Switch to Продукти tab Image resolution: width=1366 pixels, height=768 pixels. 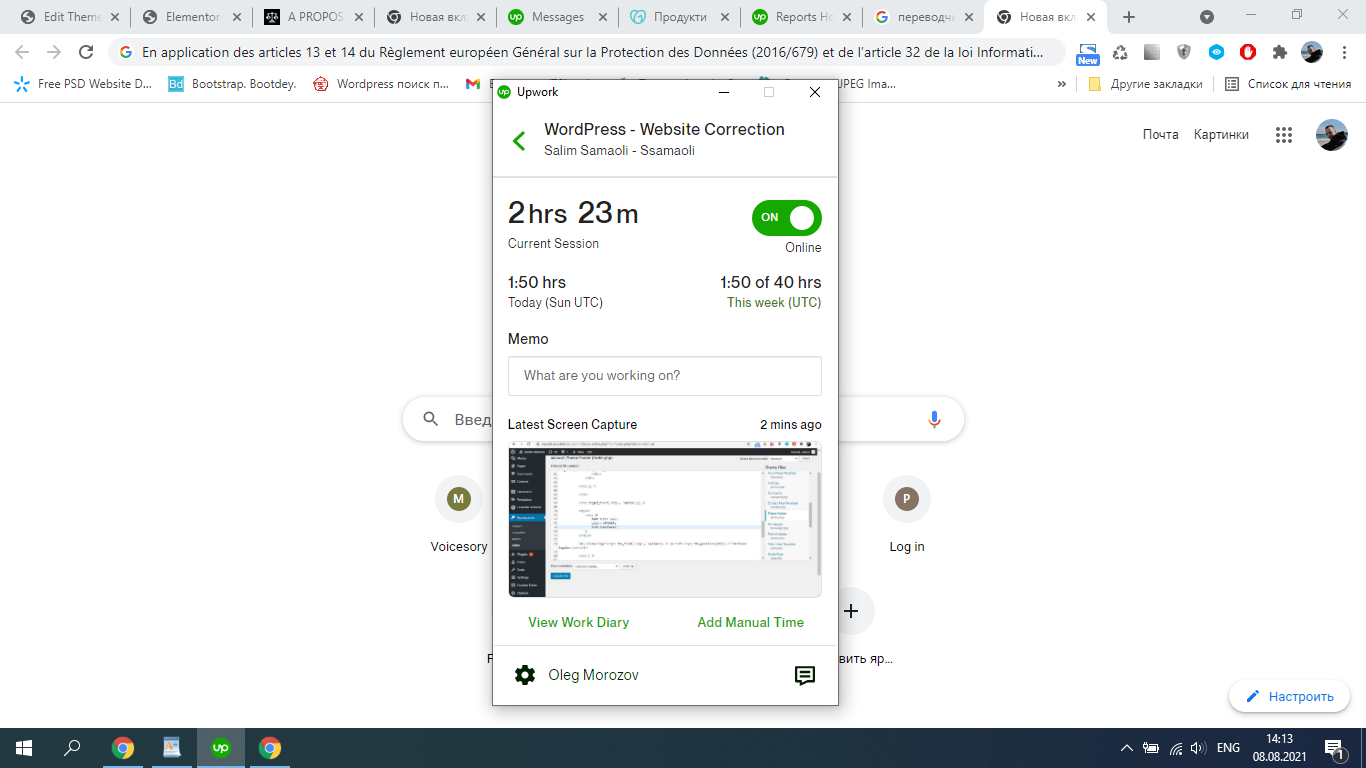click(679, 17)
